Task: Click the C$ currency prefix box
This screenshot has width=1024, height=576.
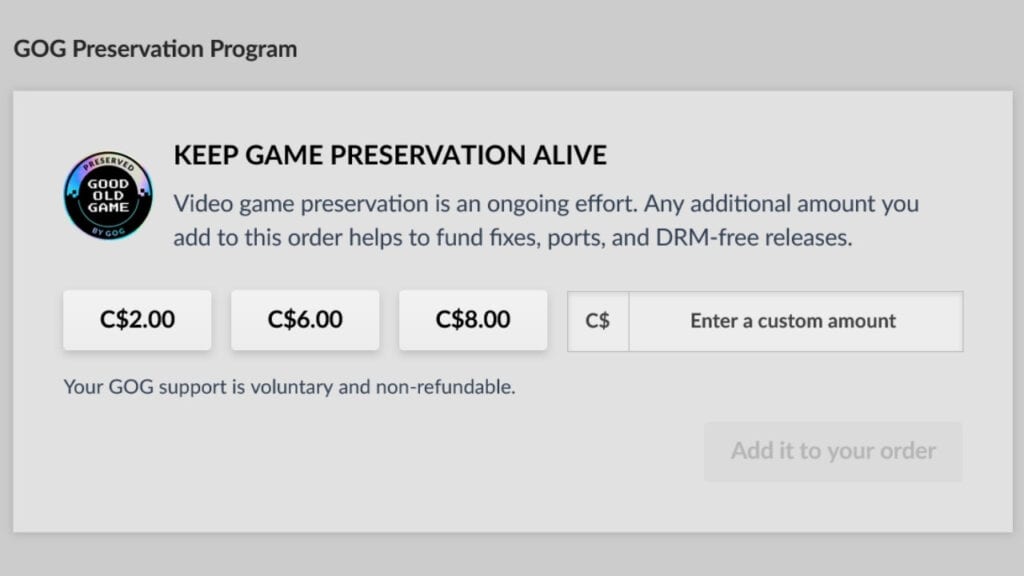Action: coord(598,321)
